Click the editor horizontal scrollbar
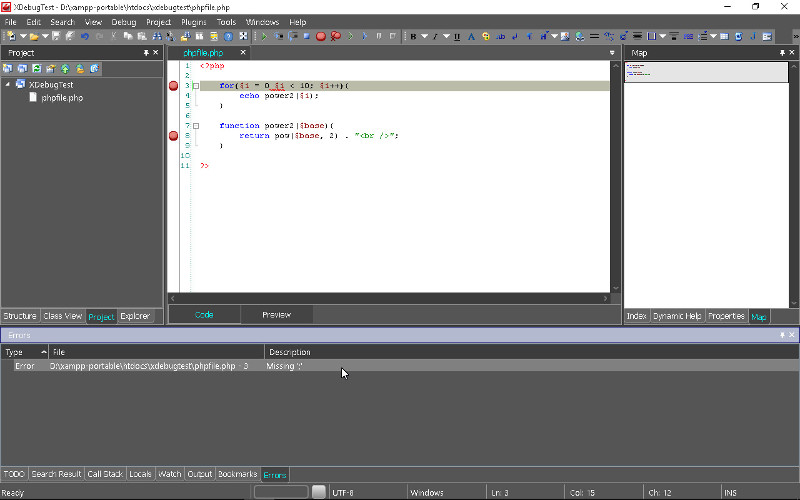Image resolution: width=800 pixels, height=500 pixels. click(x=389, y=298)
